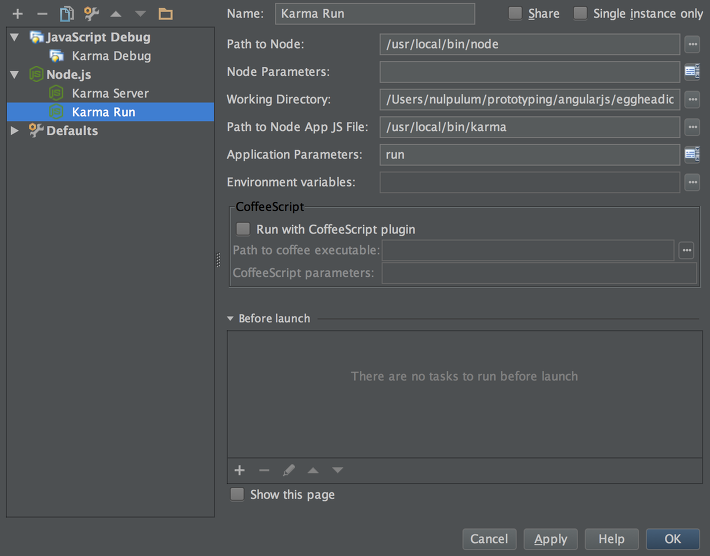
Task: Browse for the Node App JS File
Action: 692,127
